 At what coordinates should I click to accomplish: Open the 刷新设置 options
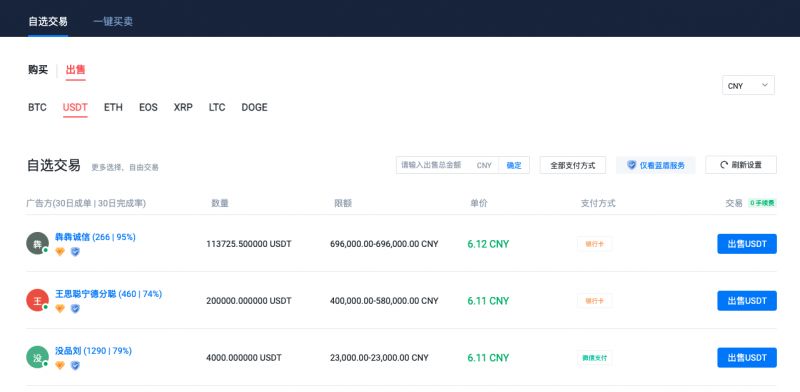tap(741, 165)
